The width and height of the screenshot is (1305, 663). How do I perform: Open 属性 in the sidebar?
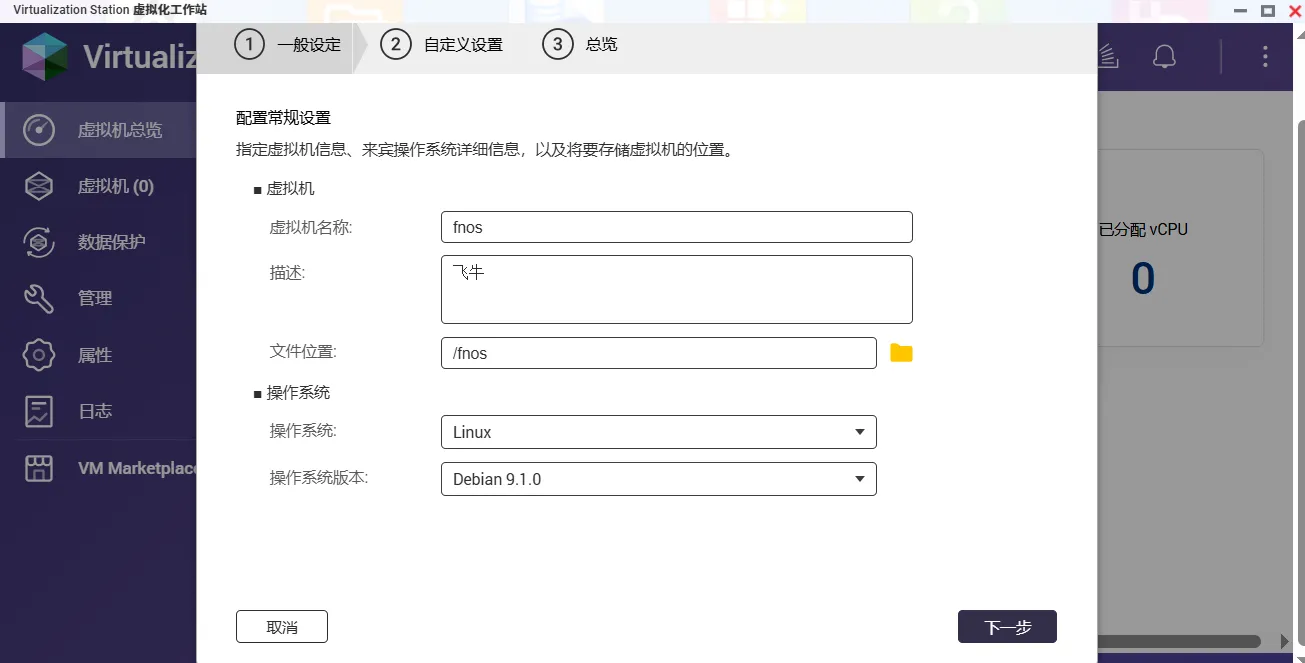point(98,355)
